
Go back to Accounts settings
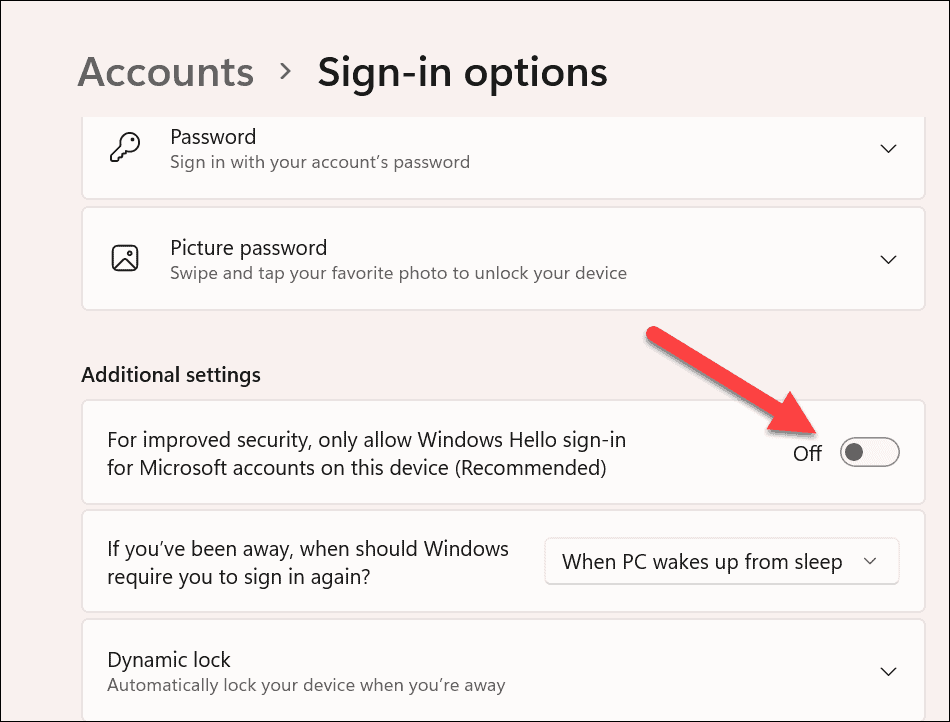[165, 72]
